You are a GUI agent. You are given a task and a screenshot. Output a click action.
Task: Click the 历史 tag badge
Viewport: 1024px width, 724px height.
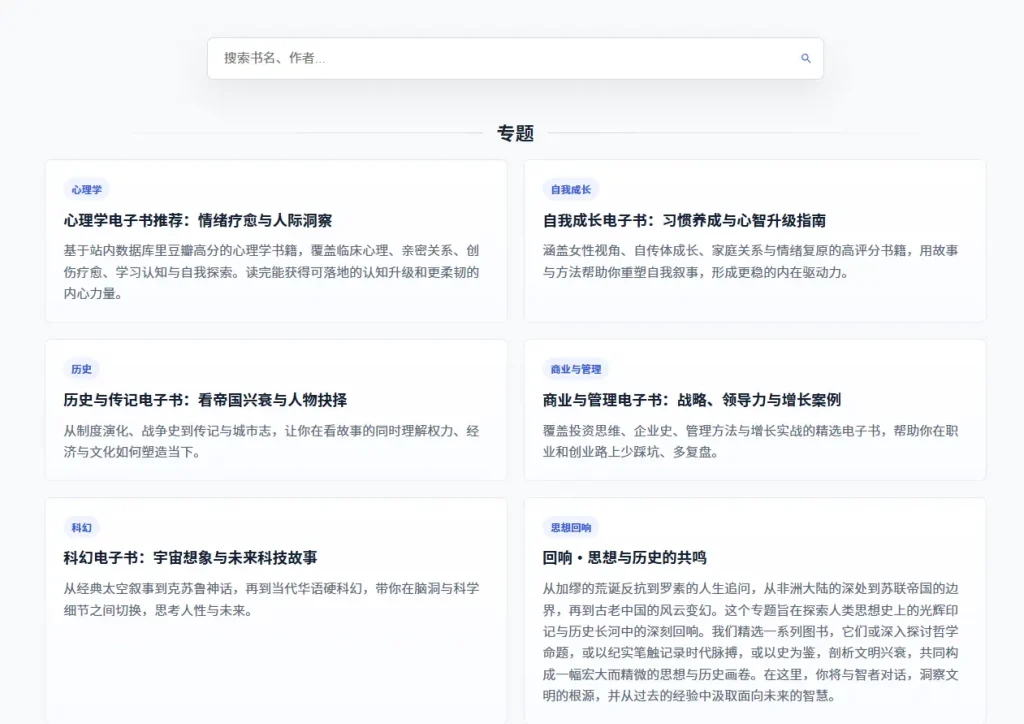coord(81,369)
